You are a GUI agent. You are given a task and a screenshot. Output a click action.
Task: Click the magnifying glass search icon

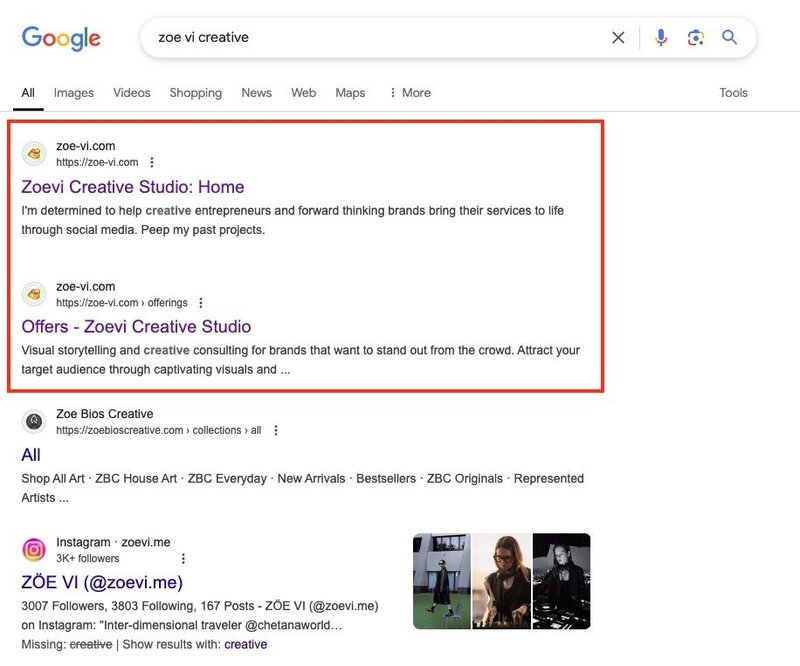pos(729,37)
